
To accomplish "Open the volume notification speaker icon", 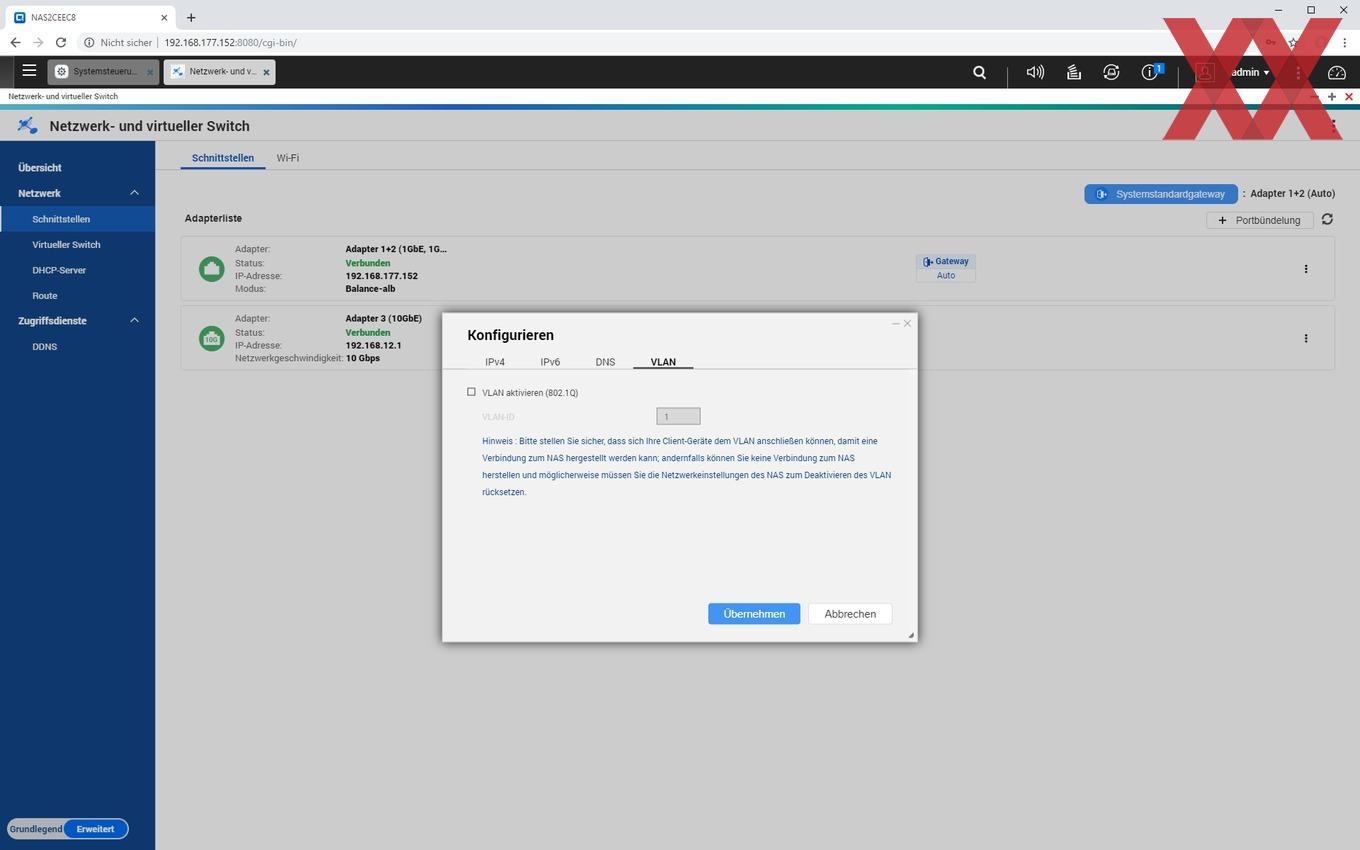I will (x=1035, y=72).
